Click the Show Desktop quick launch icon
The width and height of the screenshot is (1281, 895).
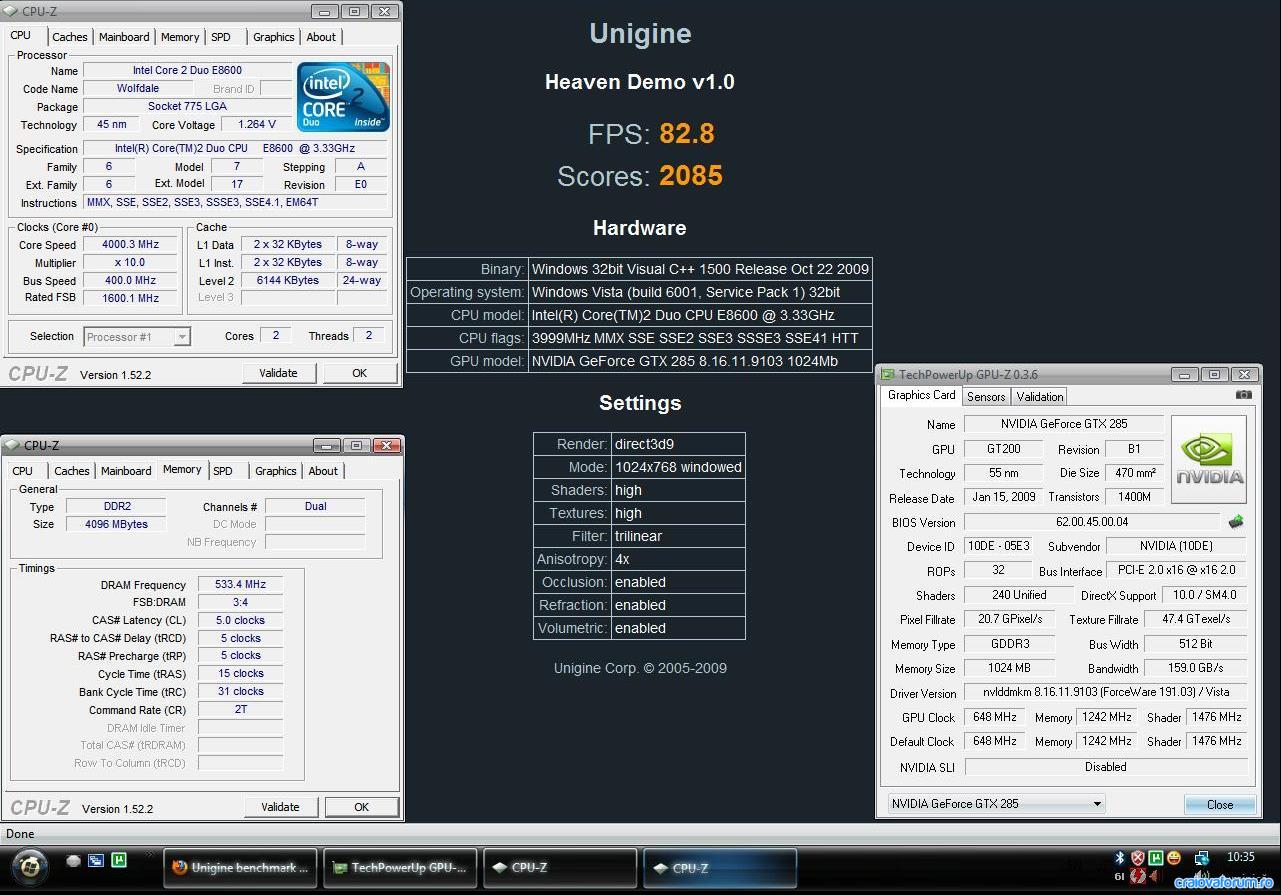pyautogui.click(x=74, y=860)
